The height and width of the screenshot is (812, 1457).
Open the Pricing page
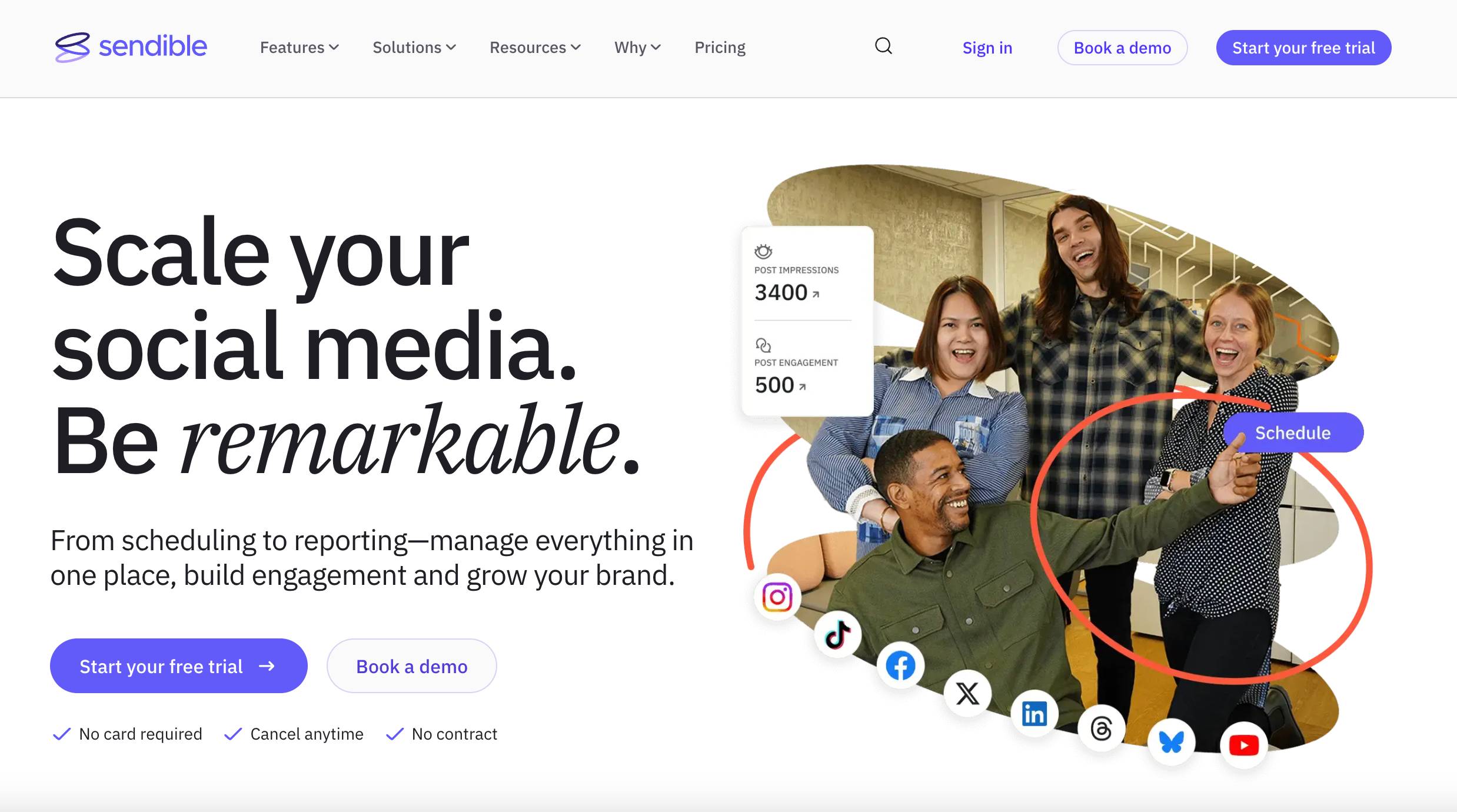[x=720, y=47]
